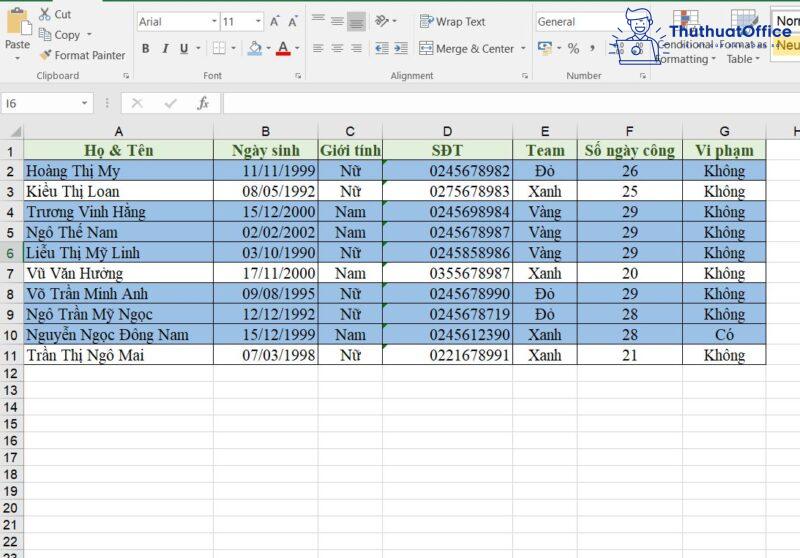Click cell 'Trần Thị Ngô Mai'

118,354
